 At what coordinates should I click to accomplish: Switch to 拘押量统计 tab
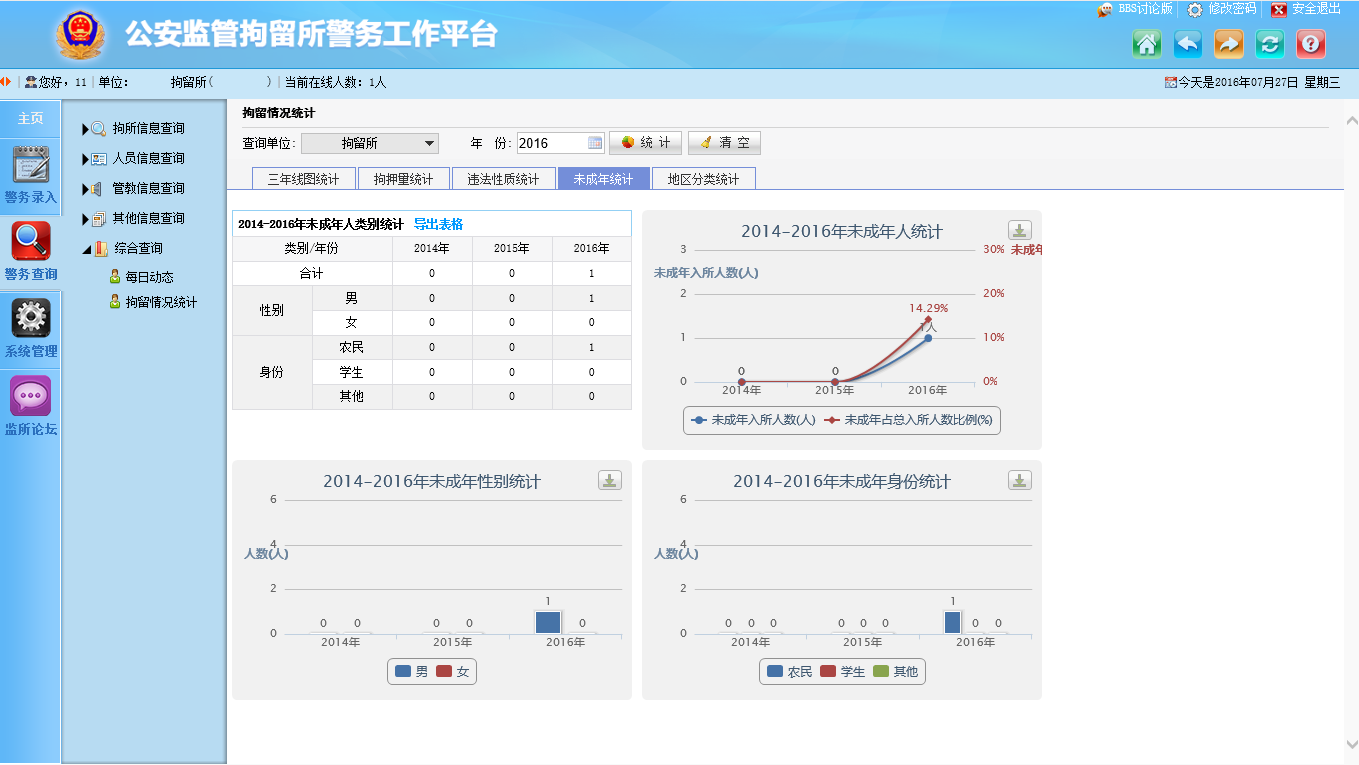tap(404, 179)
